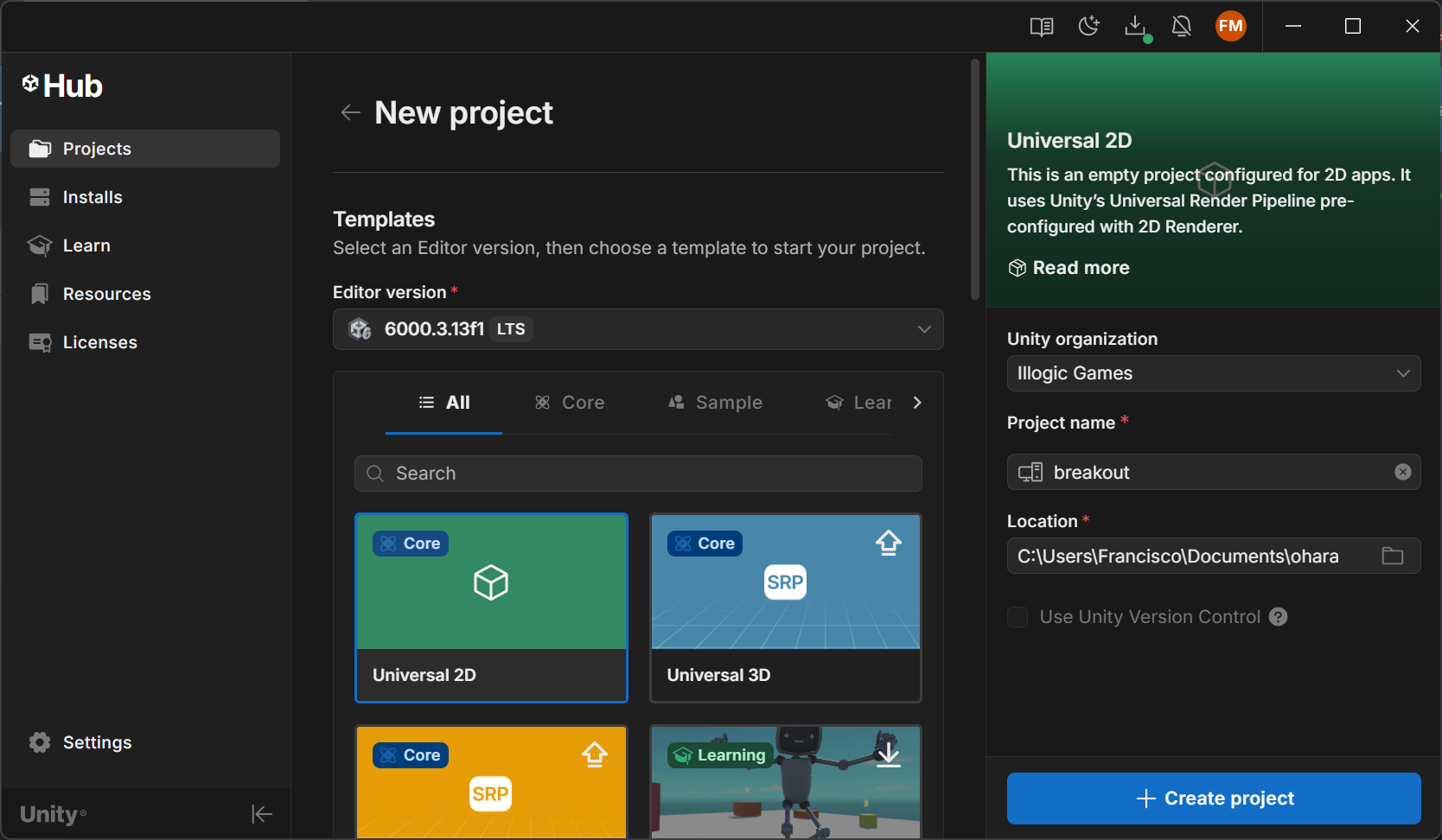
Task: Select the Universal 2D template card
Action: pos(491,608)
